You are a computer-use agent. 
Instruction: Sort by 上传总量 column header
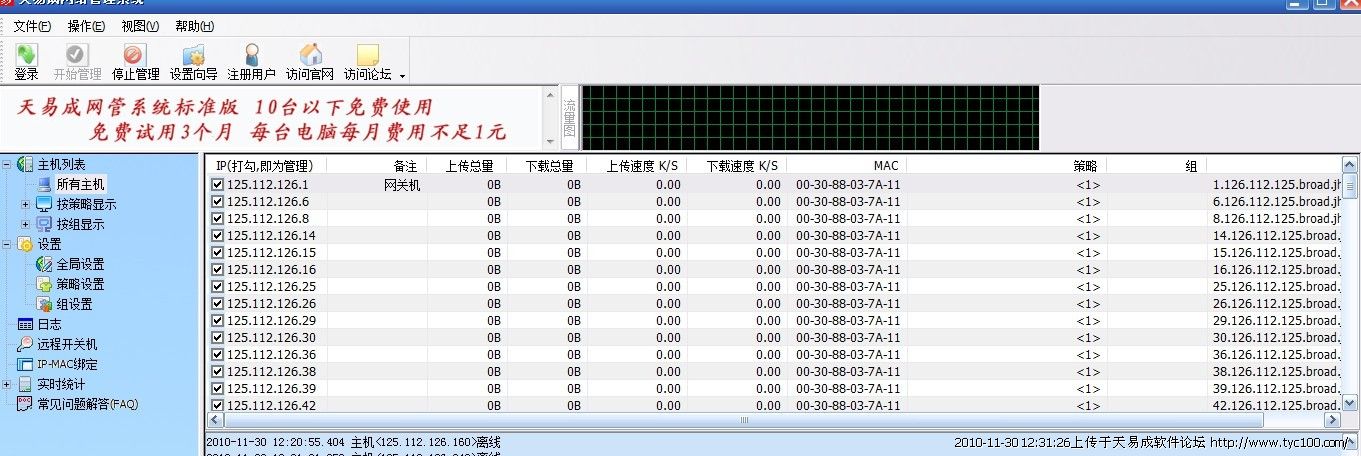(466, 166)
